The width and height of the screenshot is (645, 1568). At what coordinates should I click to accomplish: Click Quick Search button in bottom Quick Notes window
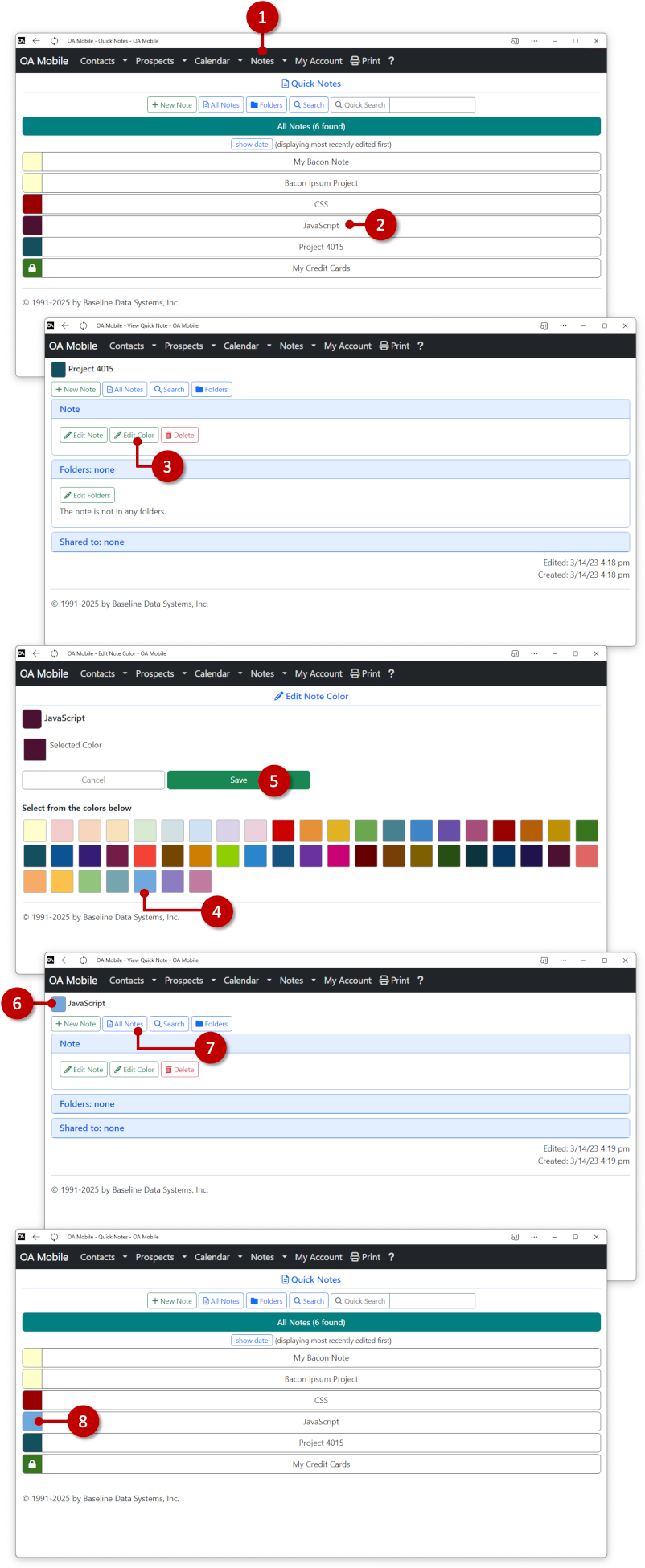coord(360,1301)
